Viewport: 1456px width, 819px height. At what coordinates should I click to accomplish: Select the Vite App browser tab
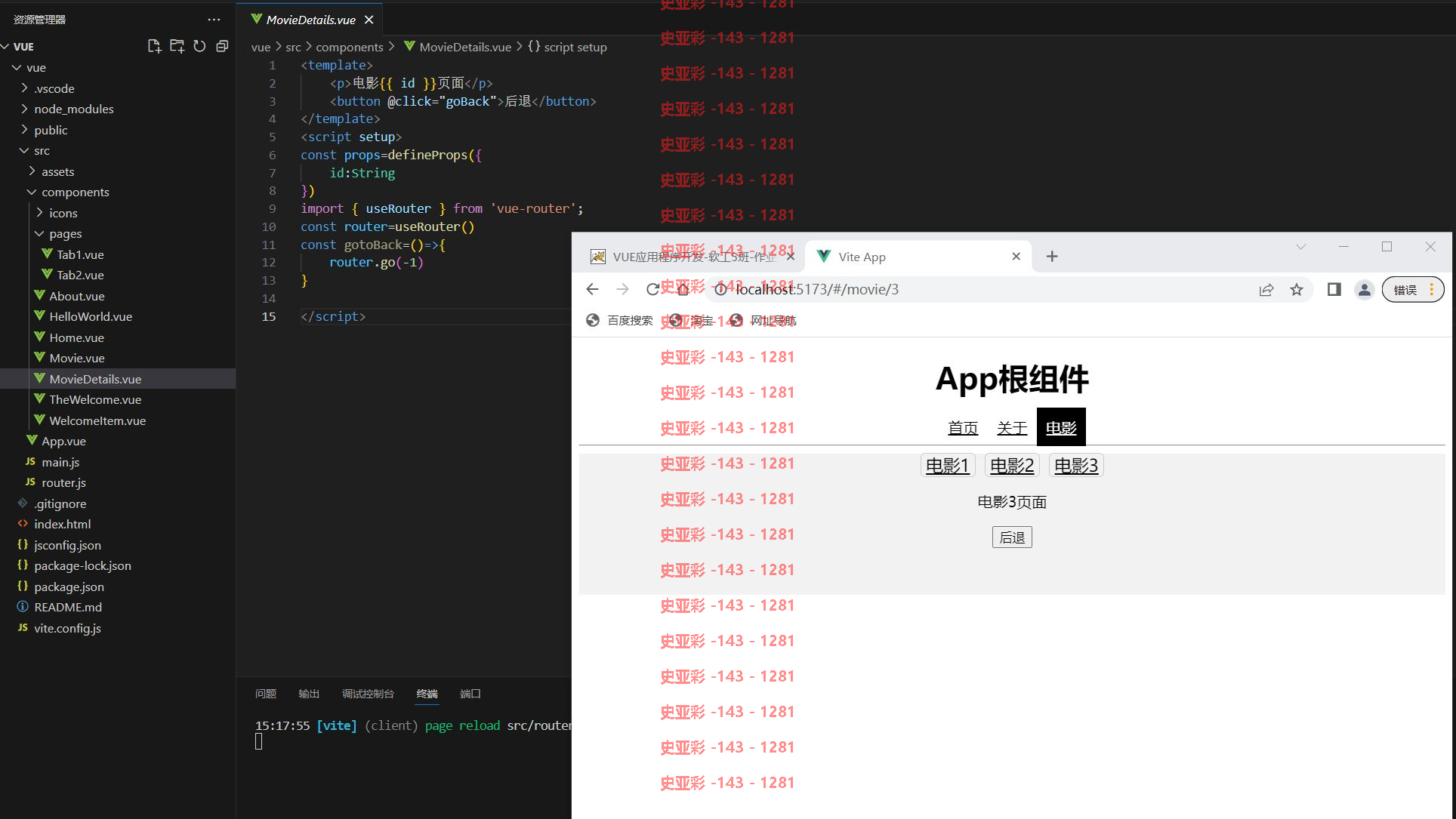click(x=918, y=257)
